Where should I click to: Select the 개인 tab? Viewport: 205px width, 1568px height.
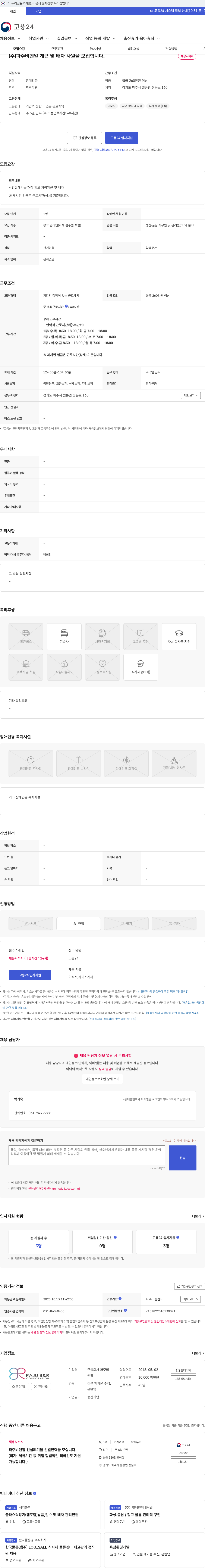[13, 11]
